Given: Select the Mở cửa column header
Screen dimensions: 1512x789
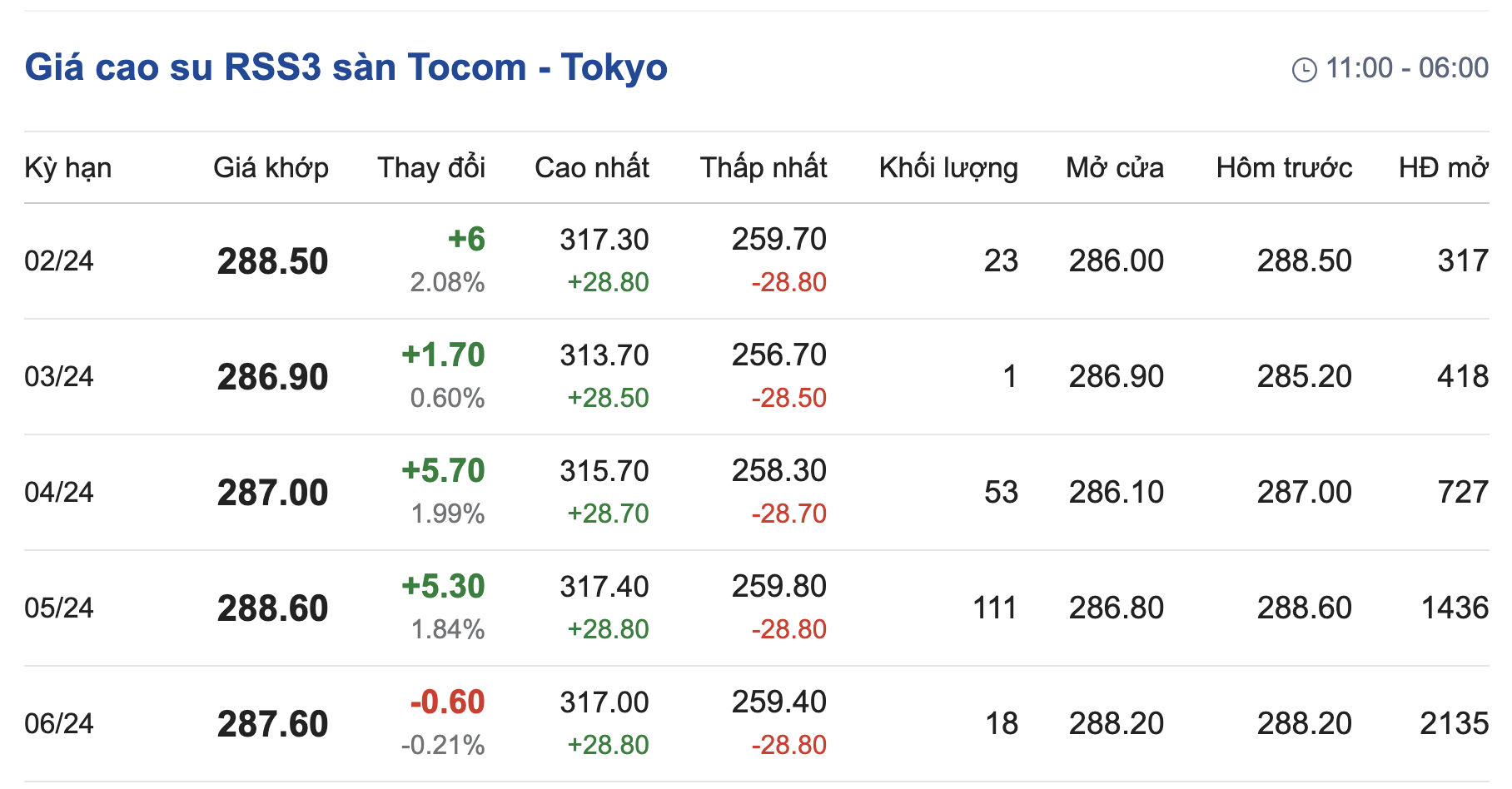Looking at the screenshot, I should point(1114,168).
